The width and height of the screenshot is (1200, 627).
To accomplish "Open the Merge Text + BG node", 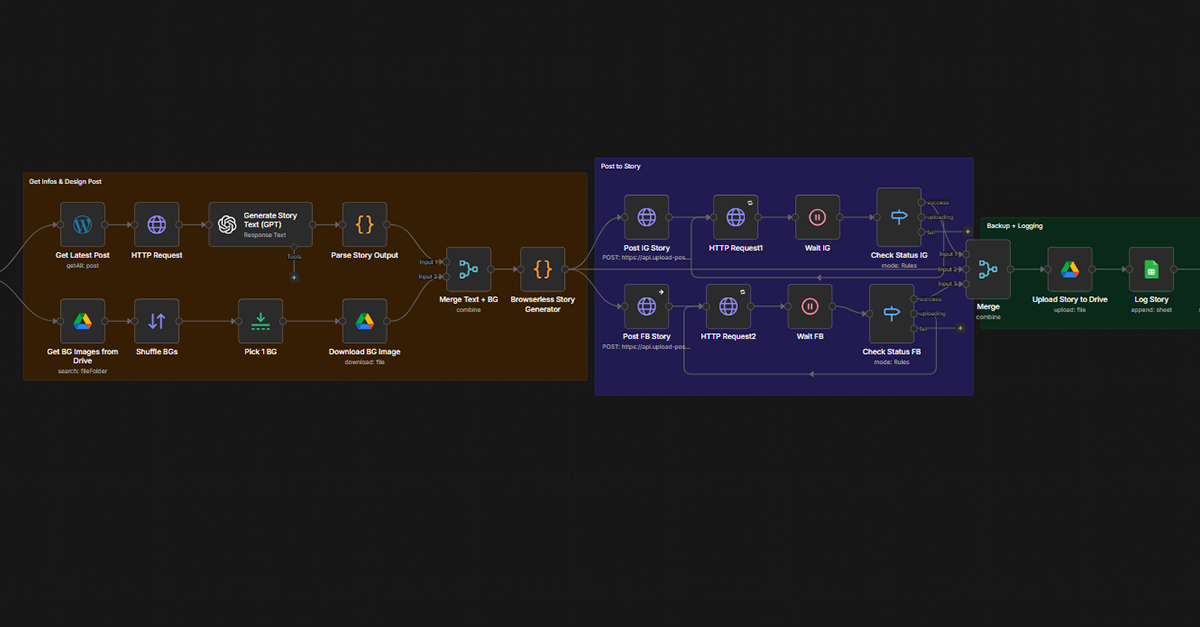I will [x=468, y=270].
